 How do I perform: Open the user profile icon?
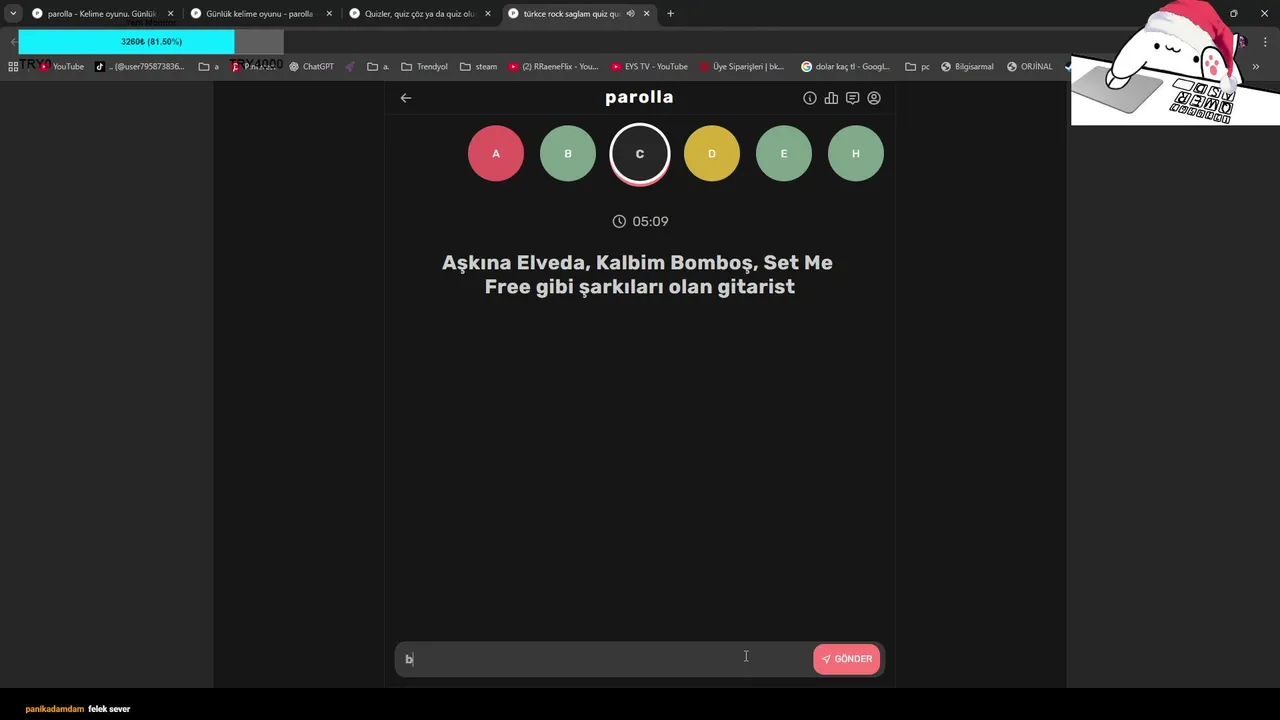pos(874,98)
